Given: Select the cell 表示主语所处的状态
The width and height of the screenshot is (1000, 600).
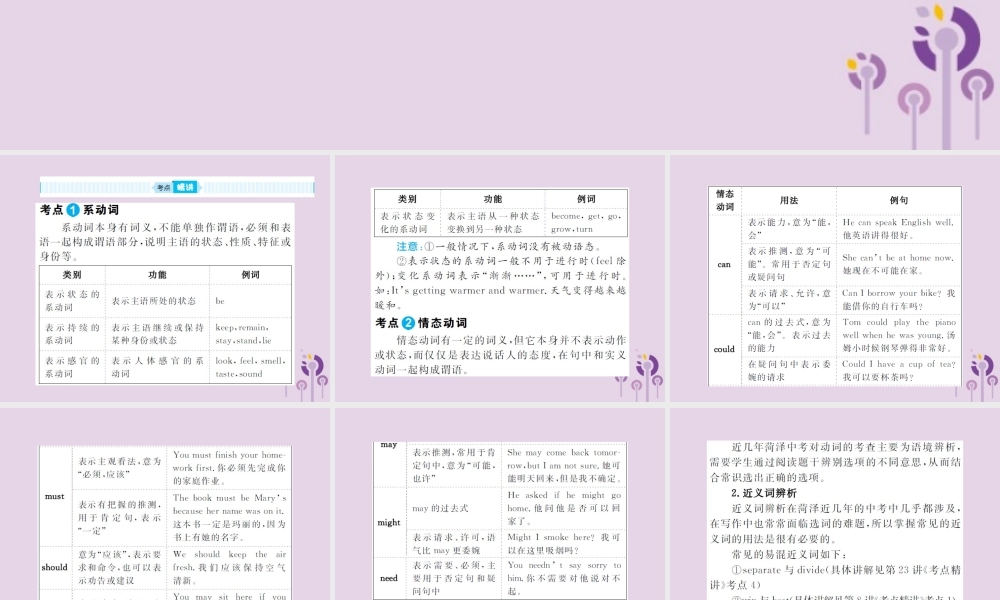Looking at the screenshot, I should tap(154, 300).
